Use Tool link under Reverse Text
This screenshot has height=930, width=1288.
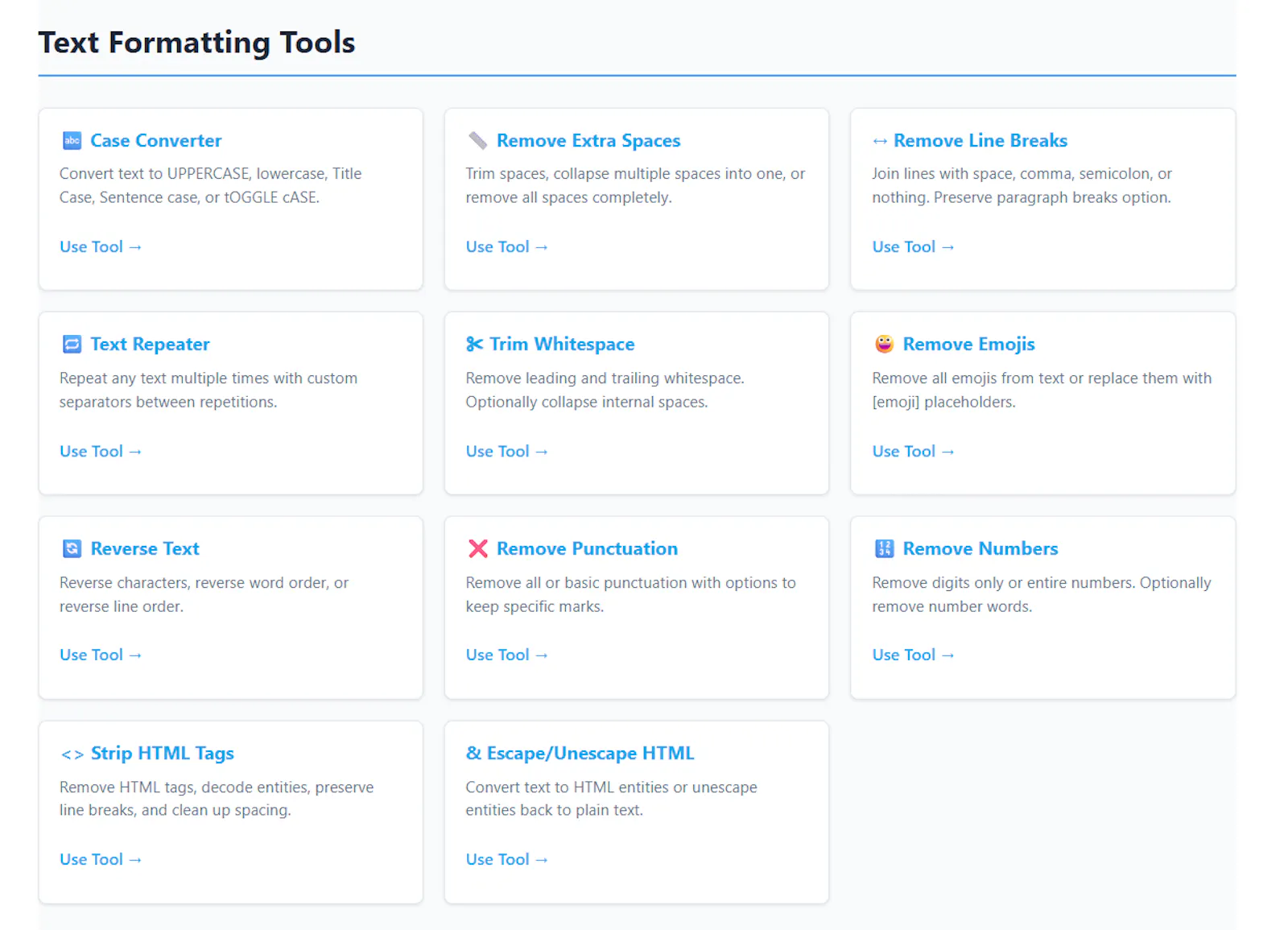101,655
